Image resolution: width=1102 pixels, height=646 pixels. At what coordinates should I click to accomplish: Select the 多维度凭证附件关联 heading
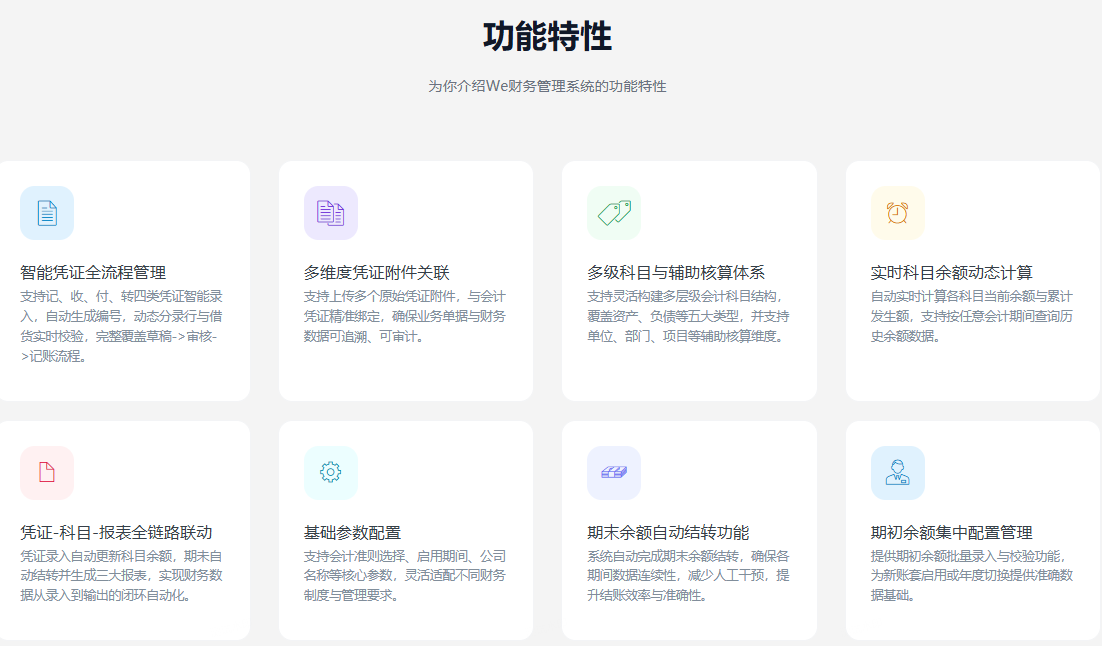point(377,272)
